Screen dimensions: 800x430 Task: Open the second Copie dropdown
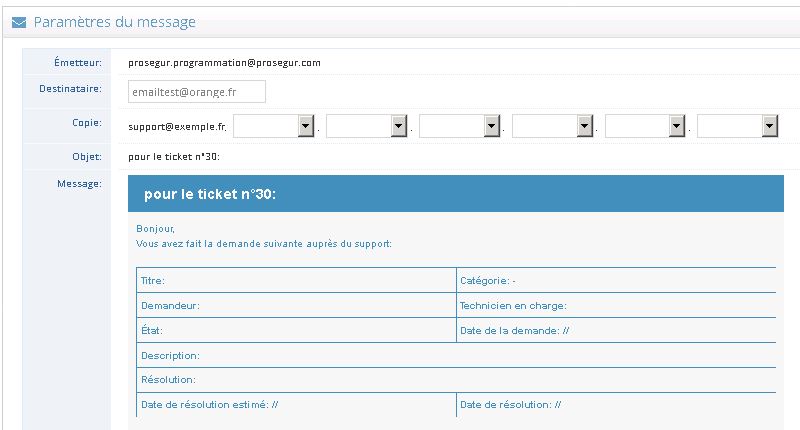pyautogui.click(x=366, y=126)
